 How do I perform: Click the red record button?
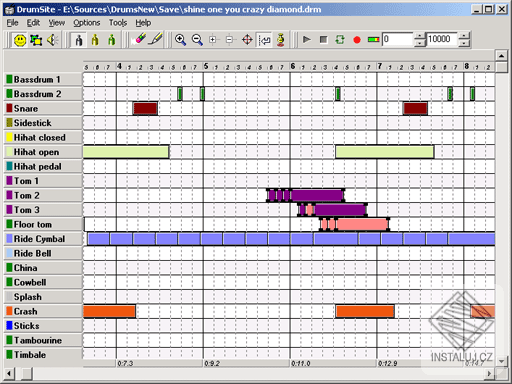357,40
